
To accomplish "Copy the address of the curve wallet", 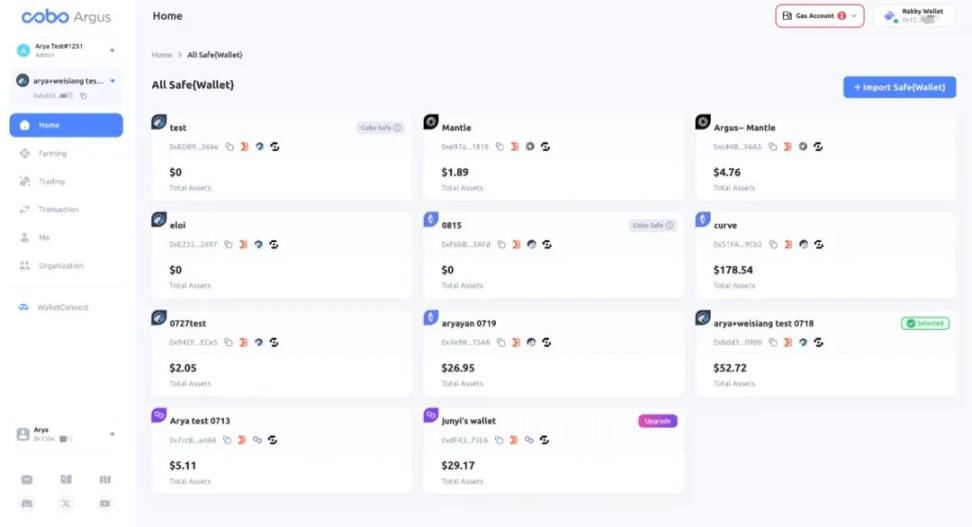I will coord(773,245).
